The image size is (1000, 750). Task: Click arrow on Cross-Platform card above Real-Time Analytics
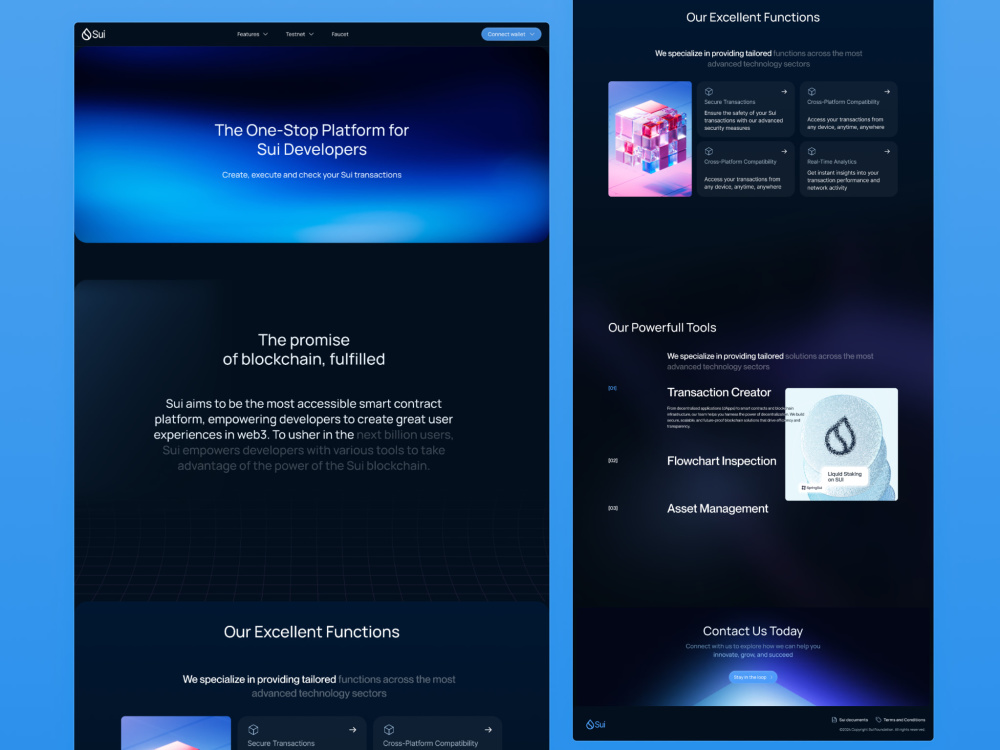tap(886, 92)
